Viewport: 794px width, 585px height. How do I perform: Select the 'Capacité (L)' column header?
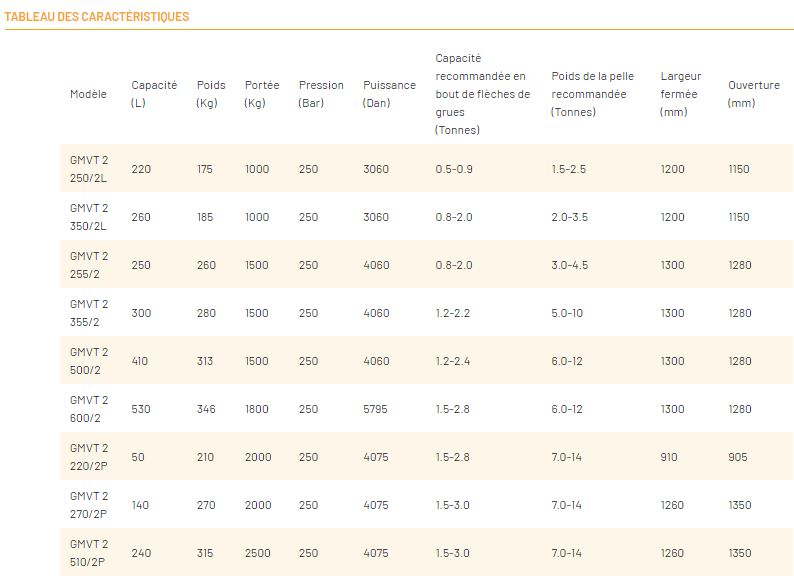click(x=154, y=94)
